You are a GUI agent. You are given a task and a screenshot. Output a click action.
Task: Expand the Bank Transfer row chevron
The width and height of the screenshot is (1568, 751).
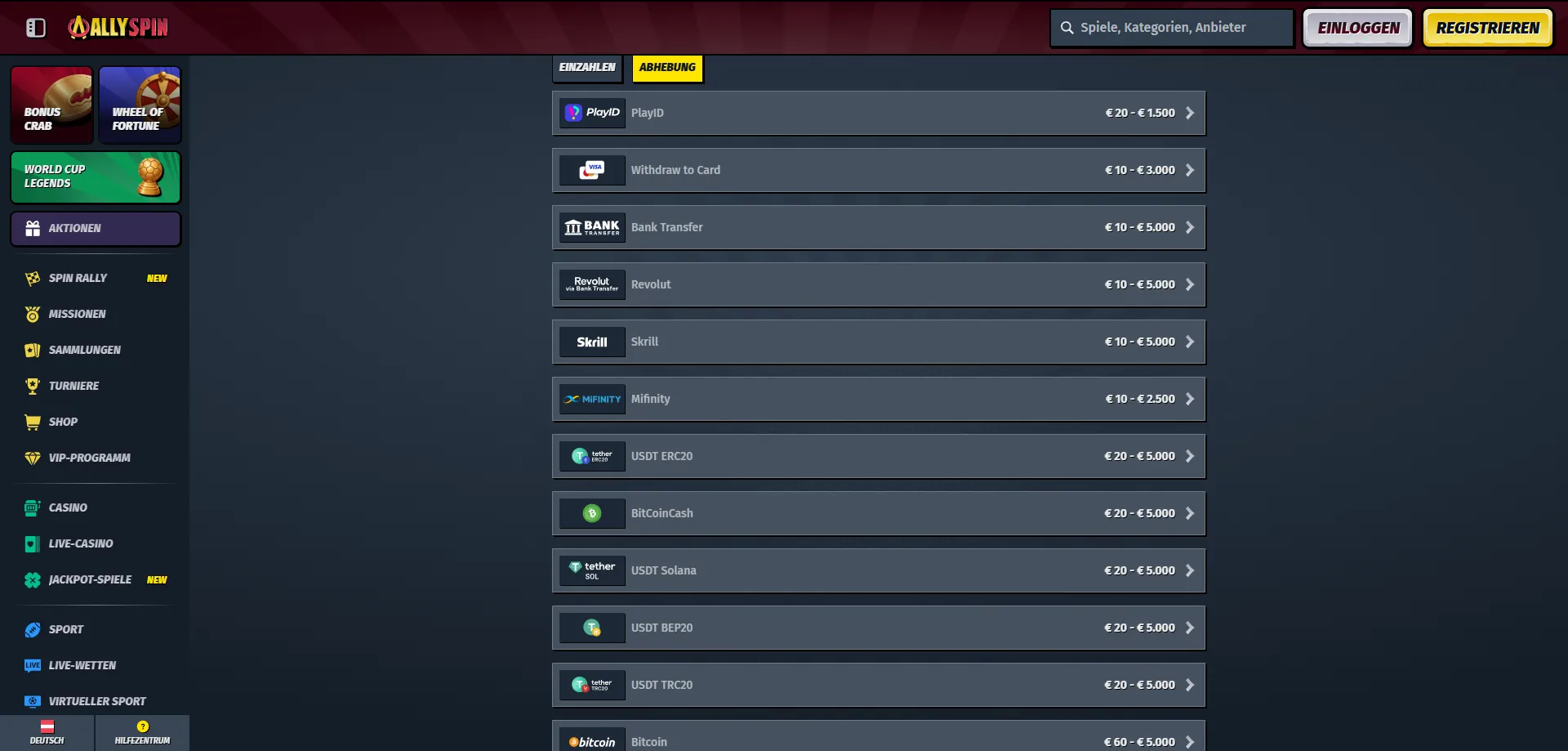coord(1190,227)
